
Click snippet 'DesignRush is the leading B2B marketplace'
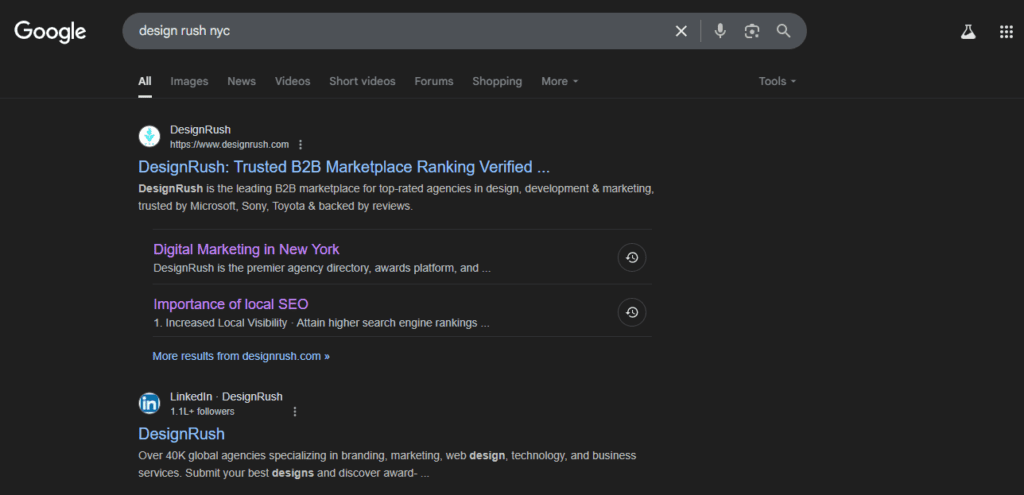[x=396, y=197]
